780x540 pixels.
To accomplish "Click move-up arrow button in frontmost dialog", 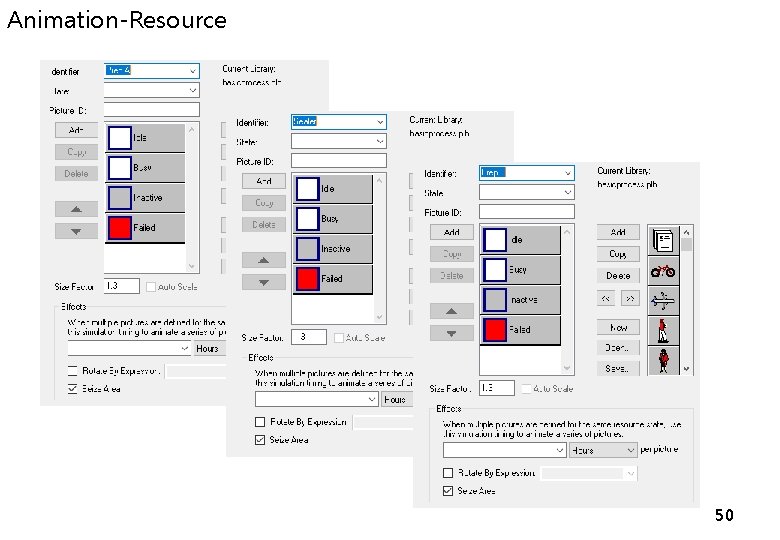I will 451,311.
